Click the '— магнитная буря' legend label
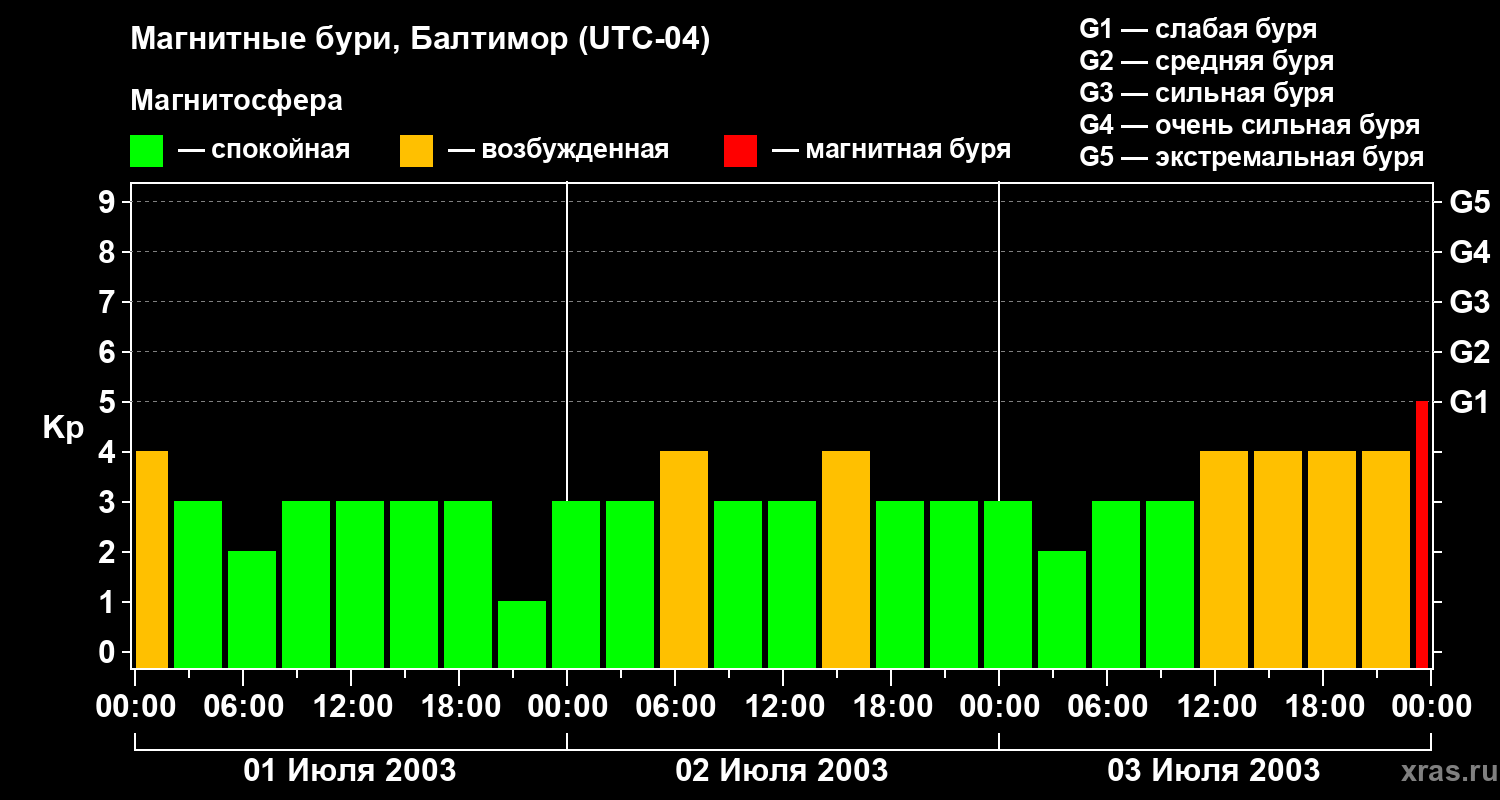Viewport: 1500px width, 800px height. 892,150
